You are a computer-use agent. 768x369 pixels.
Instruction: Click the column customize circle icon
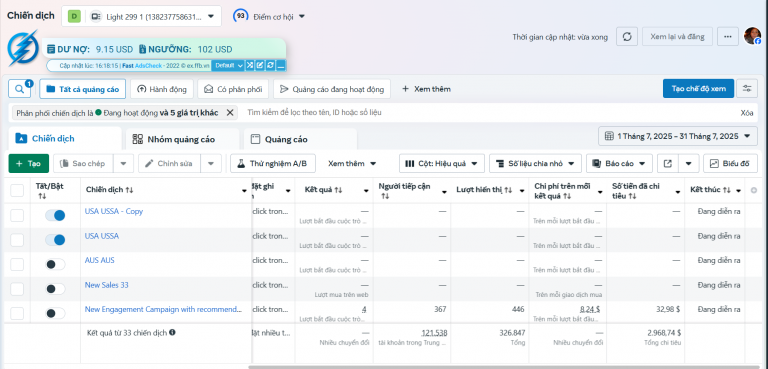(754, 190)
